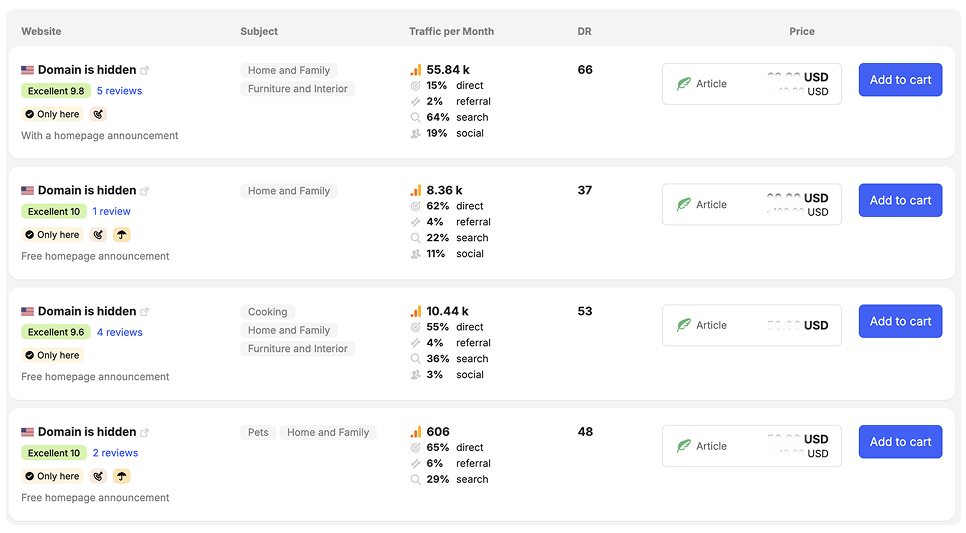Open the 2 reviews link
Image resolution: width=966 pixels, height=533 pixels.
[x=115, y=453]
